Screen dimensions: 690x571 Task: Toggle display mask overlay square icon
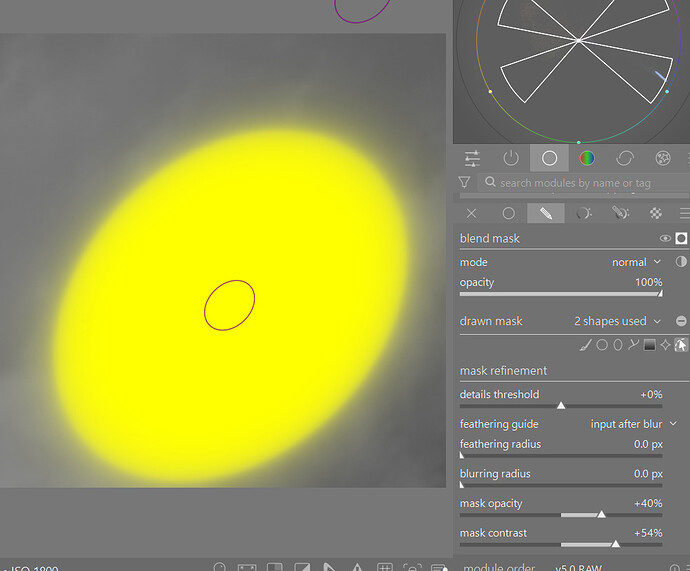tap(681, 238)
